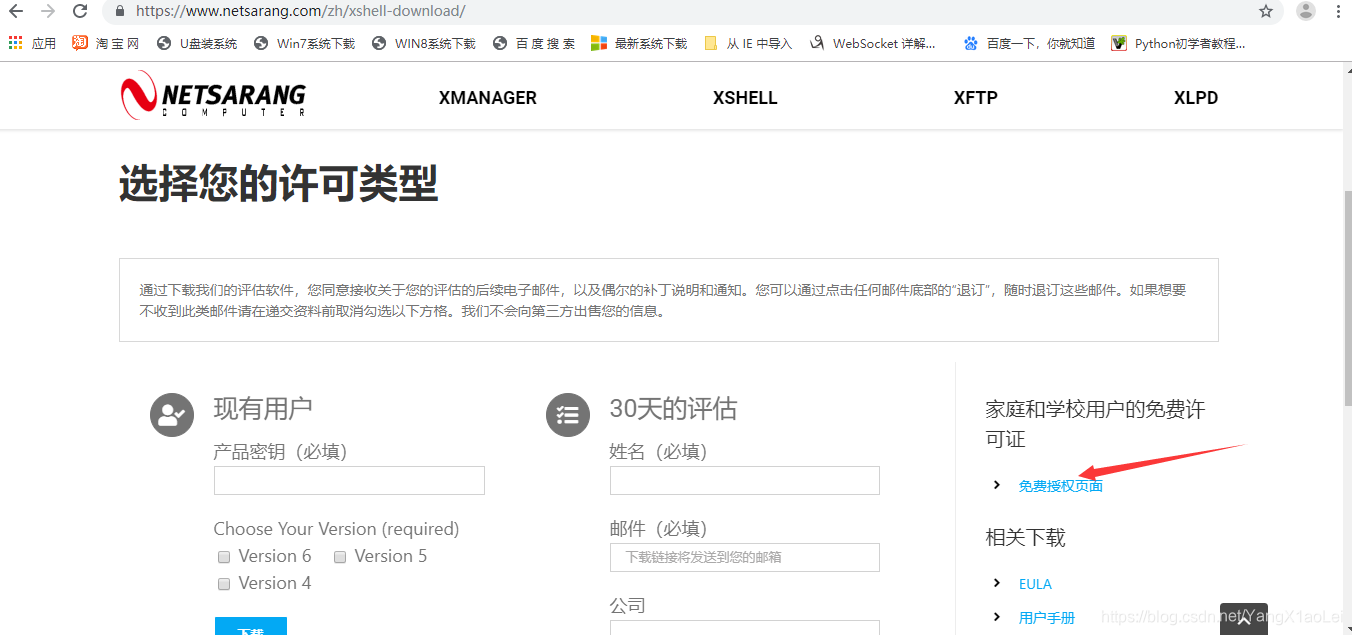Check the Version 6 checkbox
The image size is (1352, 635).
pyautogui.click(x=224, y=557)
